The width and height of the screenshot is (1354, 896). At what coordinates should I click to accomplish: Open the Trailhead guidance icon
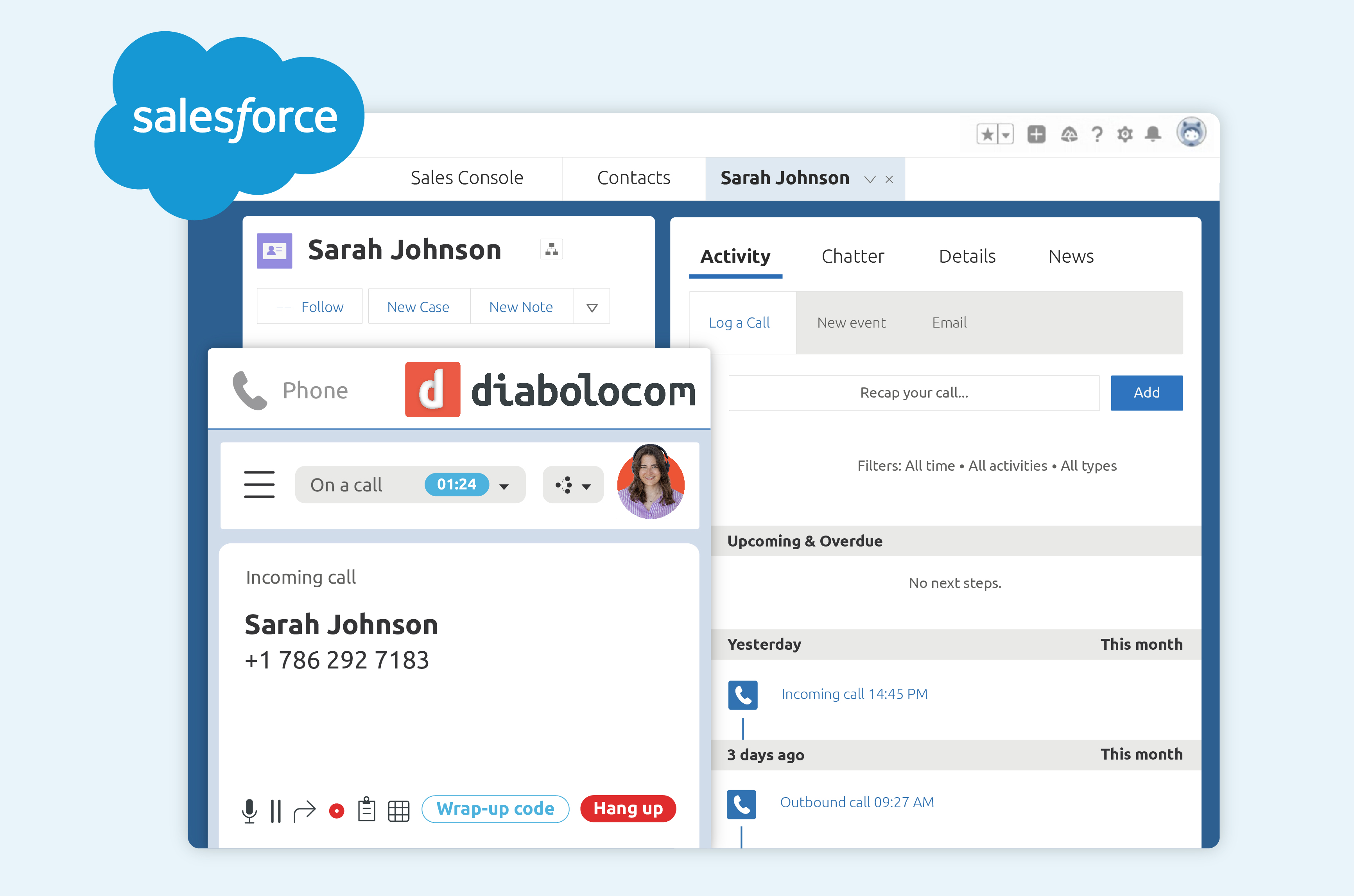(x=1070, y=133)
